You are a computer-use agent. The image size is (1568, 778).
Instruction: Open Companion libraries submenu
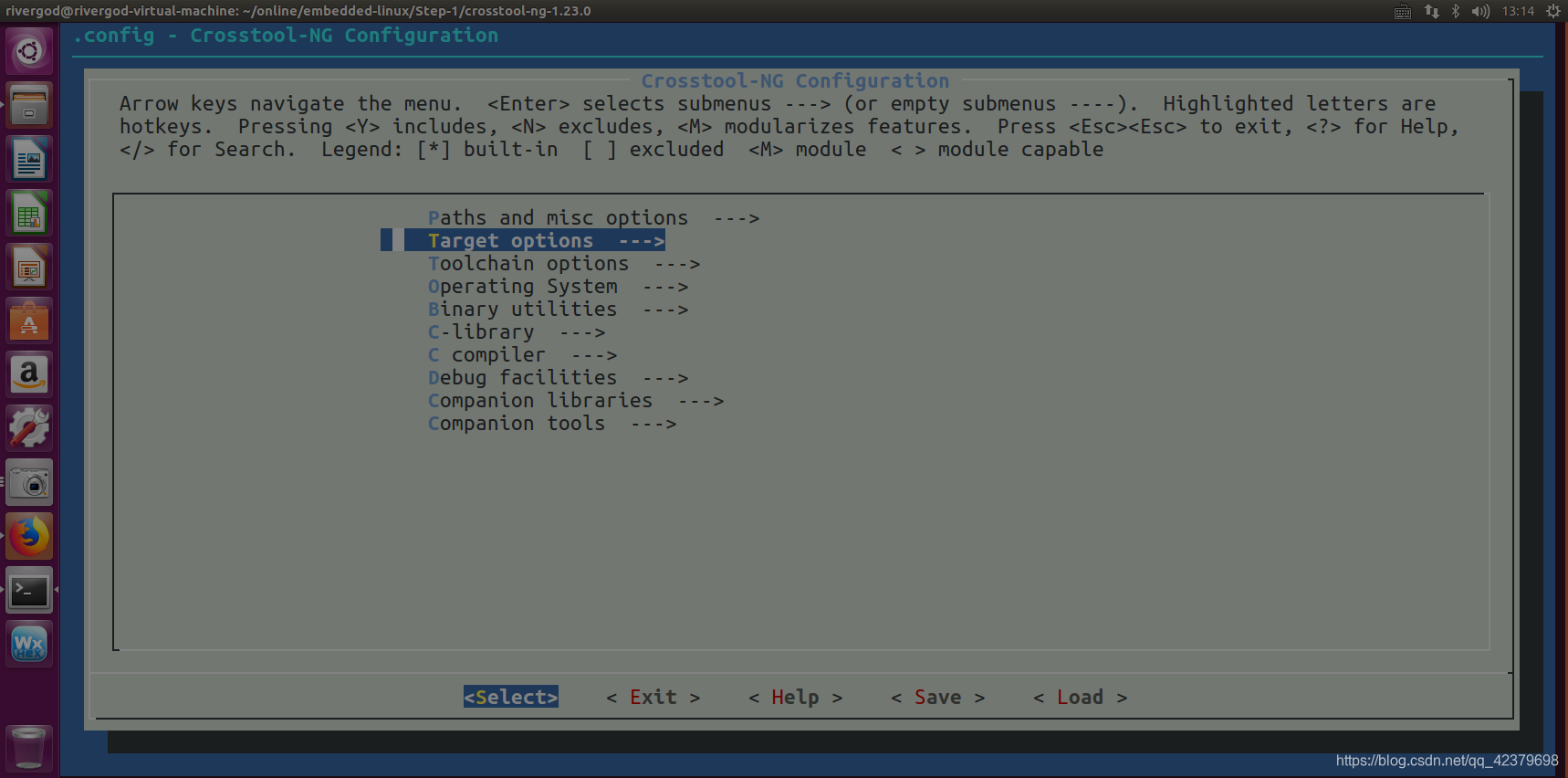coord(576,401)
